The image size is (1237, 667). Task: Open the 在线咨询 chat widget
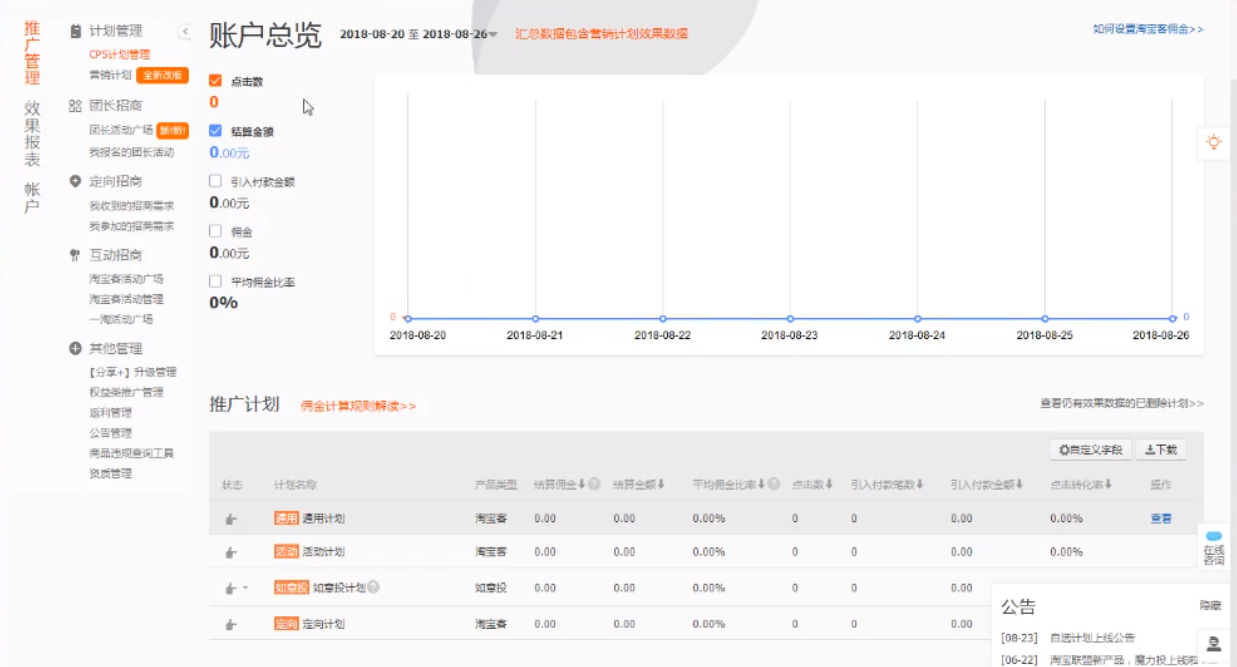point(1213,549)
